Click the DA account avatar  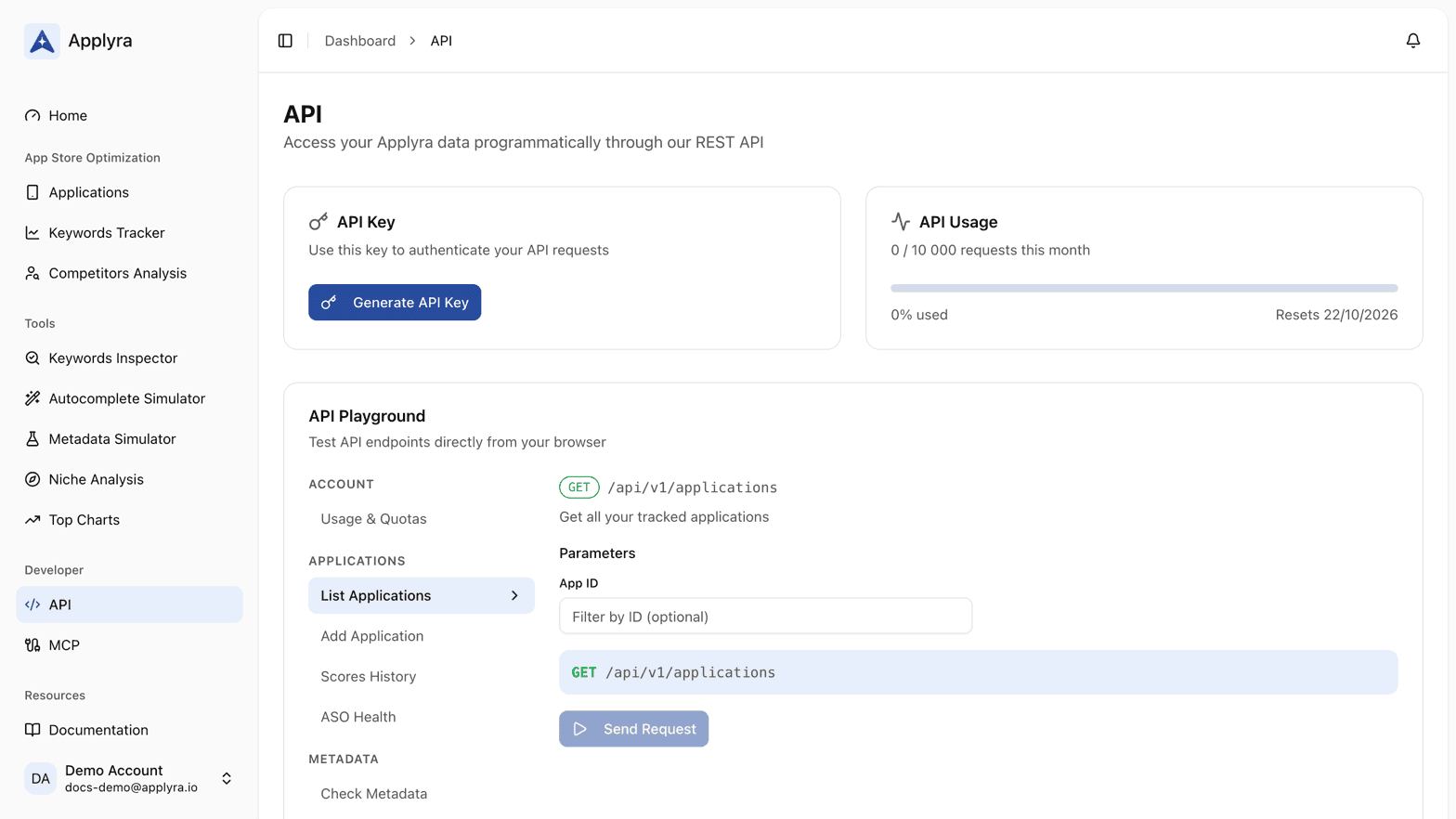point(41,779)
